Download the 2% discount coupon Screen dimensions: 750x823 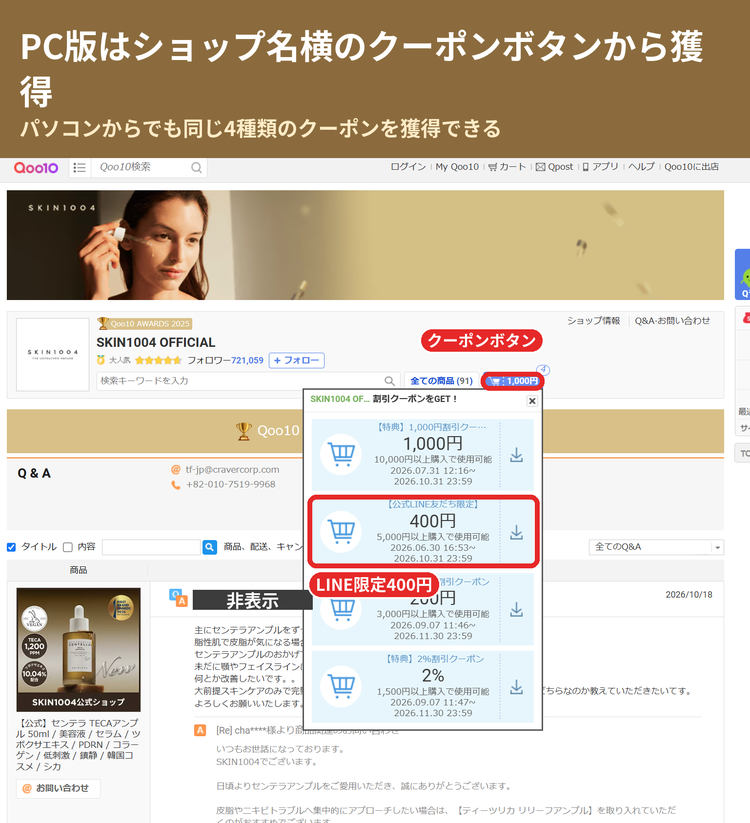[x=516, y=687]
